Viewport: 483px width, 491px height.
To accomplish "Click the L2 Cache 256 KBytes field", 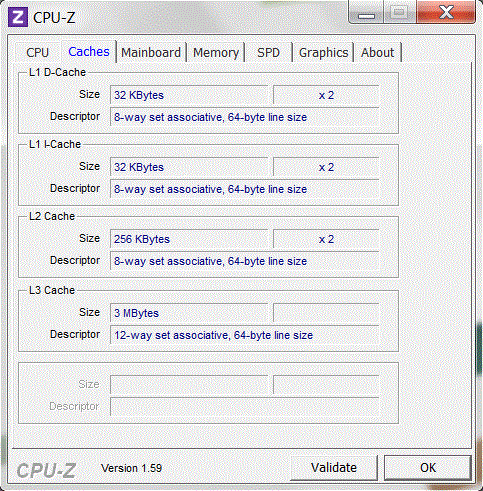I will point(189,239).
